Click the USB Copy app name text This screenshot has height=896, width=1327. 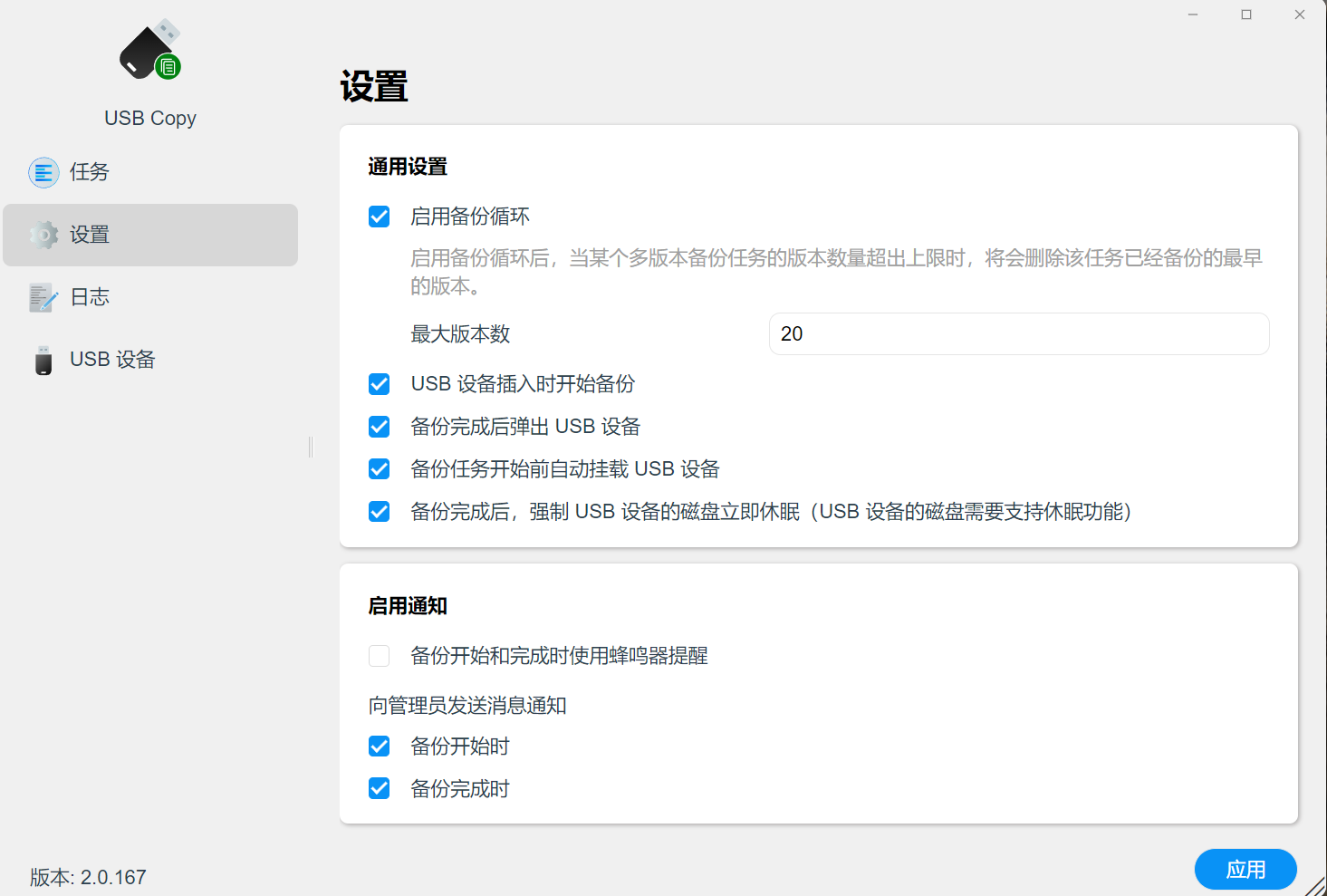coord(150,118)
